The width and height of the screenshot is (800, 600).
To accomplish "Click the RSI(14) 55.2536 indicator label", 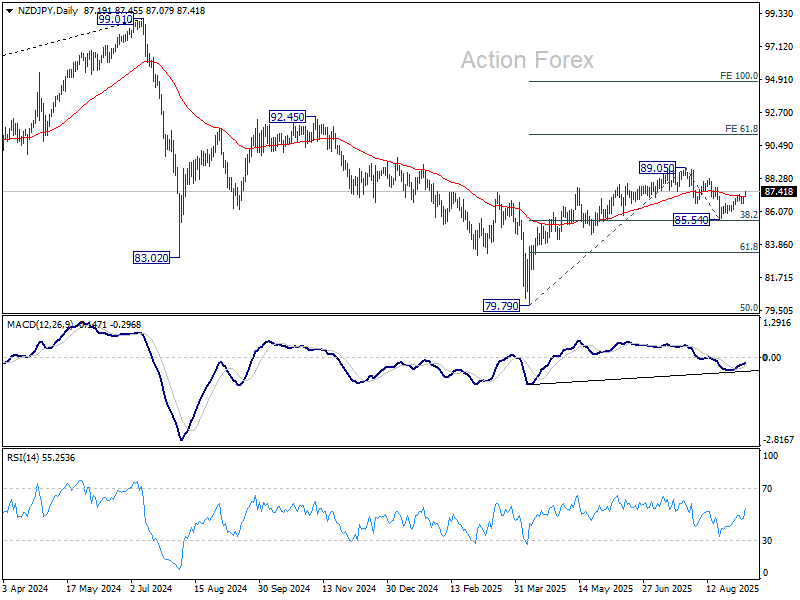I will pos(41,458).
